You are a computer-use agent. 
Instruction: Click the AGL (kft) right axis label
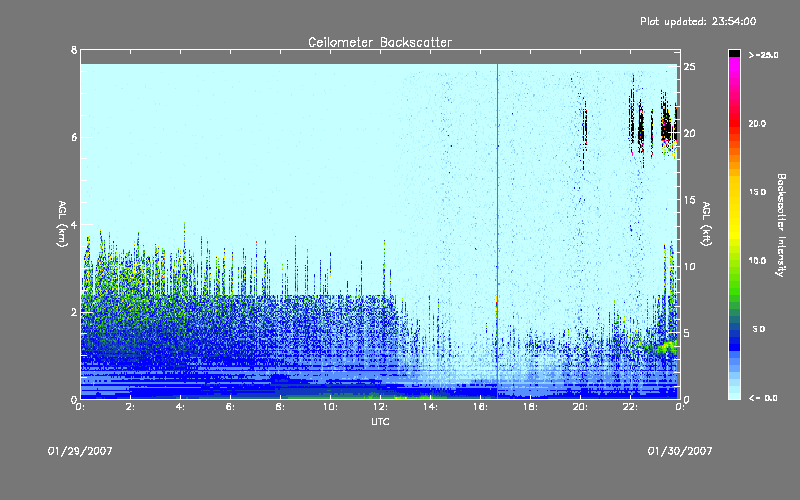coord(706,223)
